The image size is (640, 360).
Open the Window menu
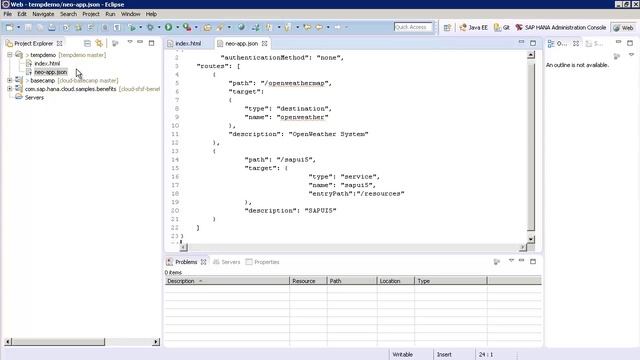(131, 14)
